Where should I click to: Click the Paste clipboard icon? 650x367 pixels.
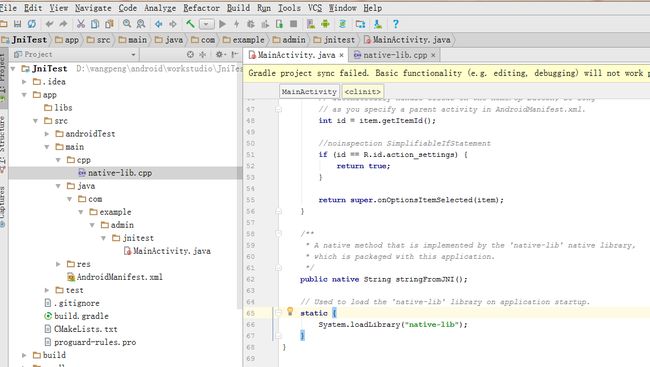coord(109,24)
